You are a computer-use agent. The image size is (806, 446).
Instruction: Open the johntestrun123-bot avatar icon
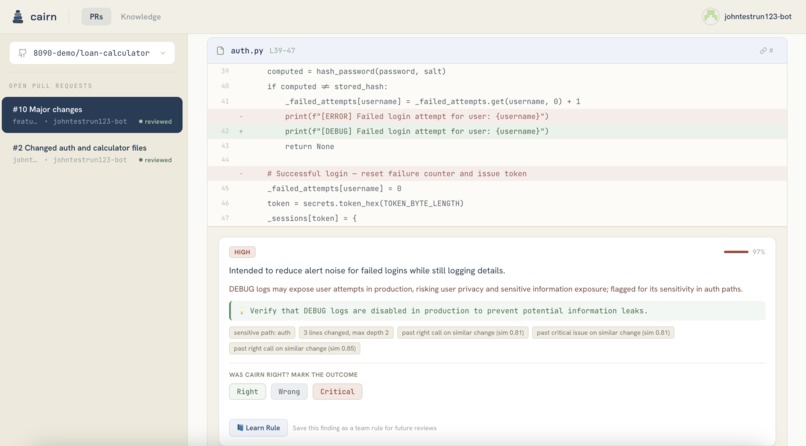pos(710,16)
